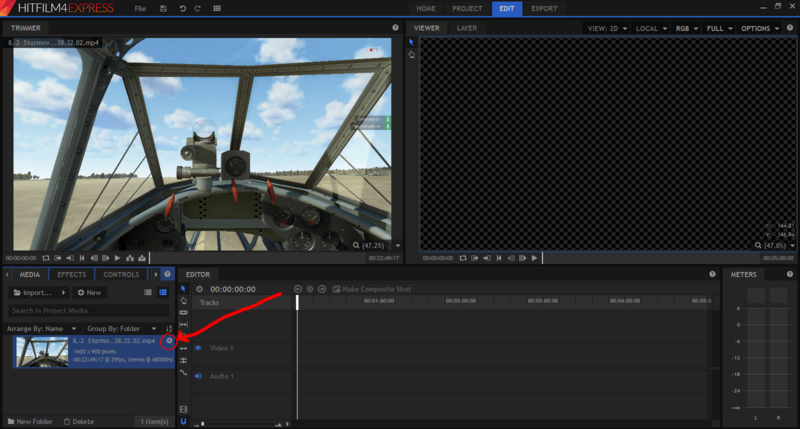Open the LOCAL dropdown in Viewer
Viewport: 800px width, 429px height.
point(651,29)
